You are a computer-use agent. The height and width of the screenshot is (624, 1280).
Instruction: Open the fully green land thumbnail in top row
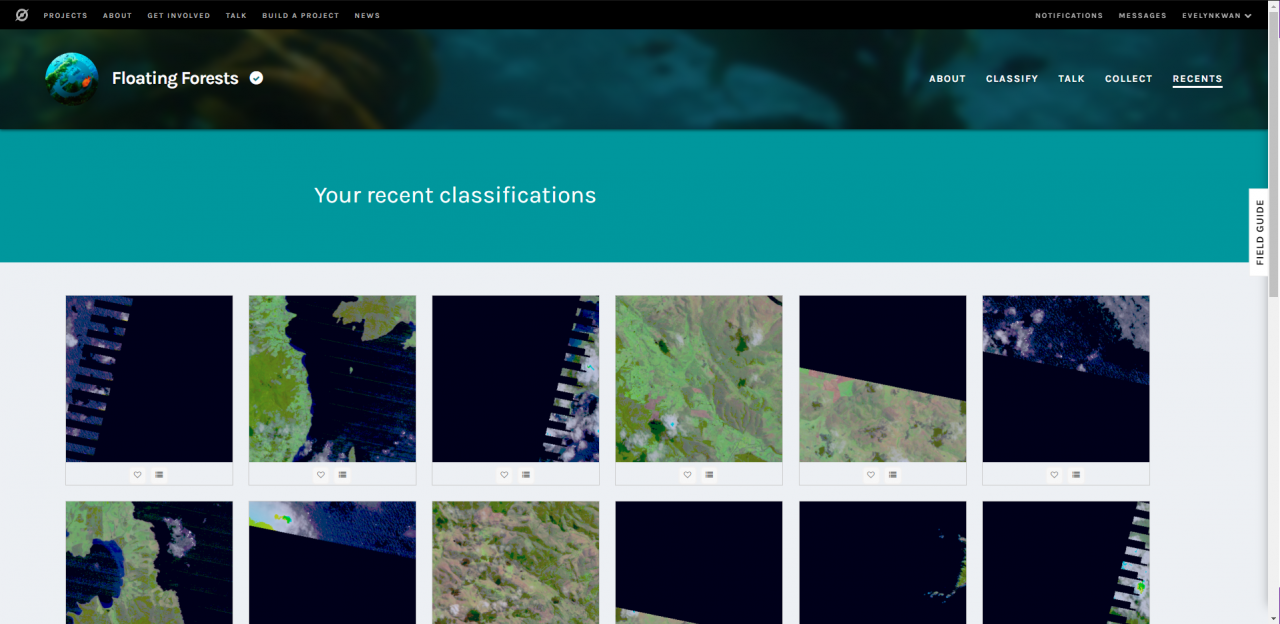click(699, 379)
